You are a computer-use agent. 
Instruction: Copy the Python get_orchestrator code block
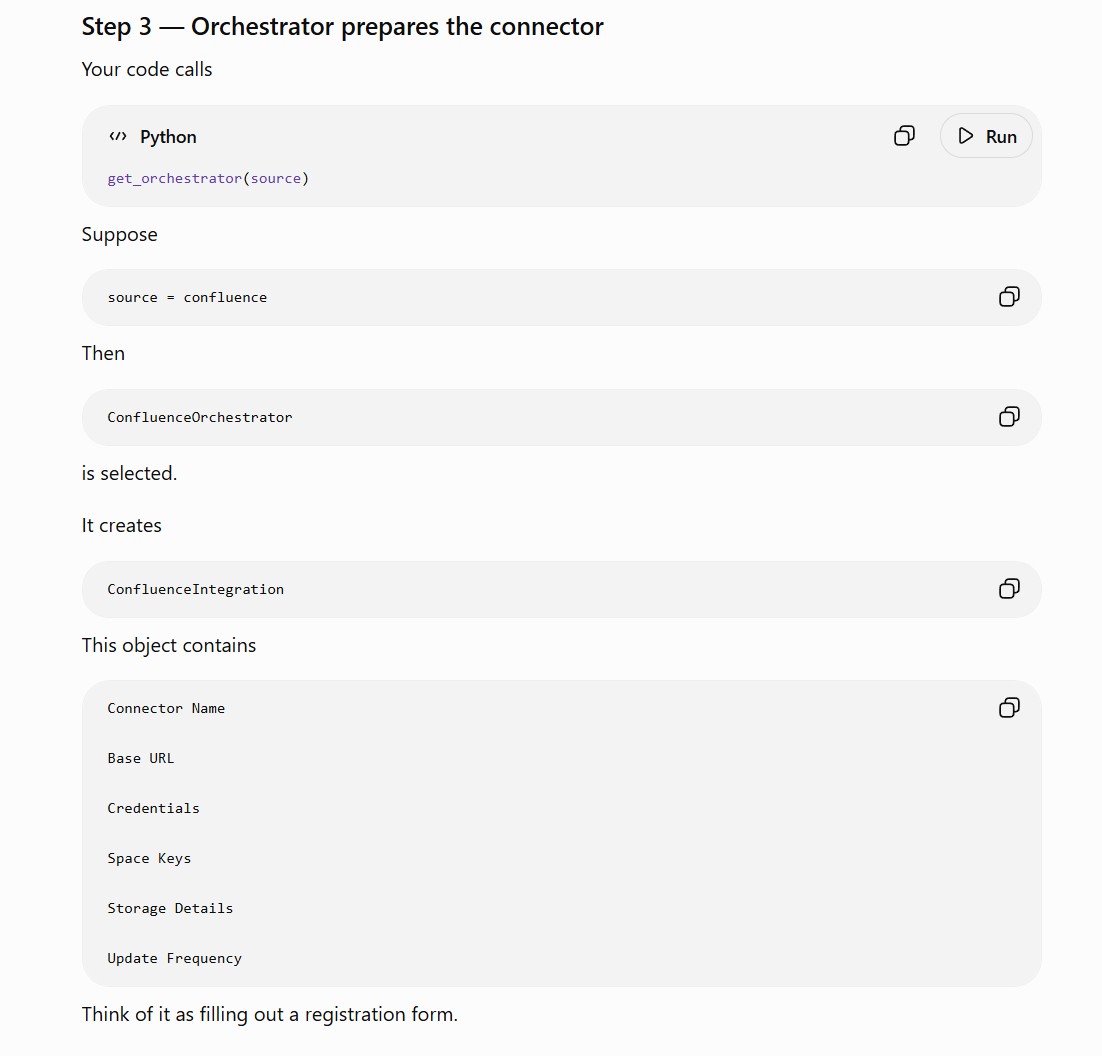pyautogui.click(x=904, y=136)
